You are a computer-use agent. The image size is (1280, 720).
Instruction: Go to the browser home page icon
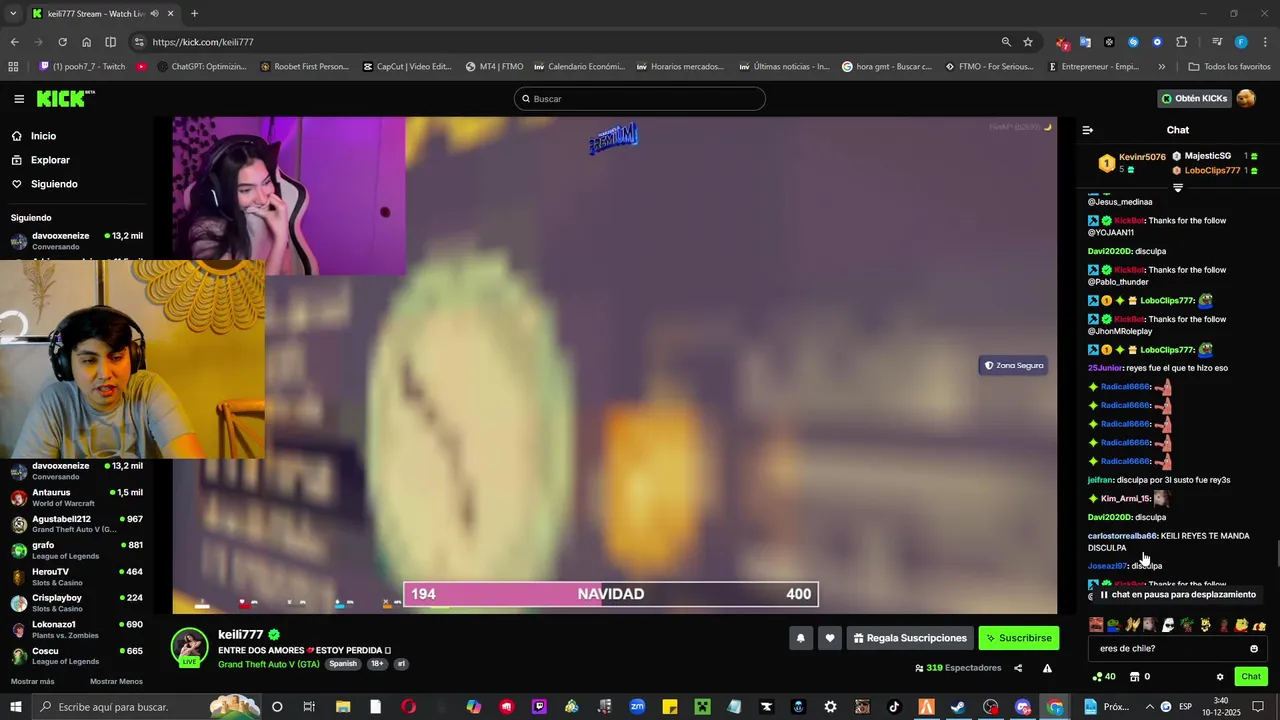click(x=87, y=42)
